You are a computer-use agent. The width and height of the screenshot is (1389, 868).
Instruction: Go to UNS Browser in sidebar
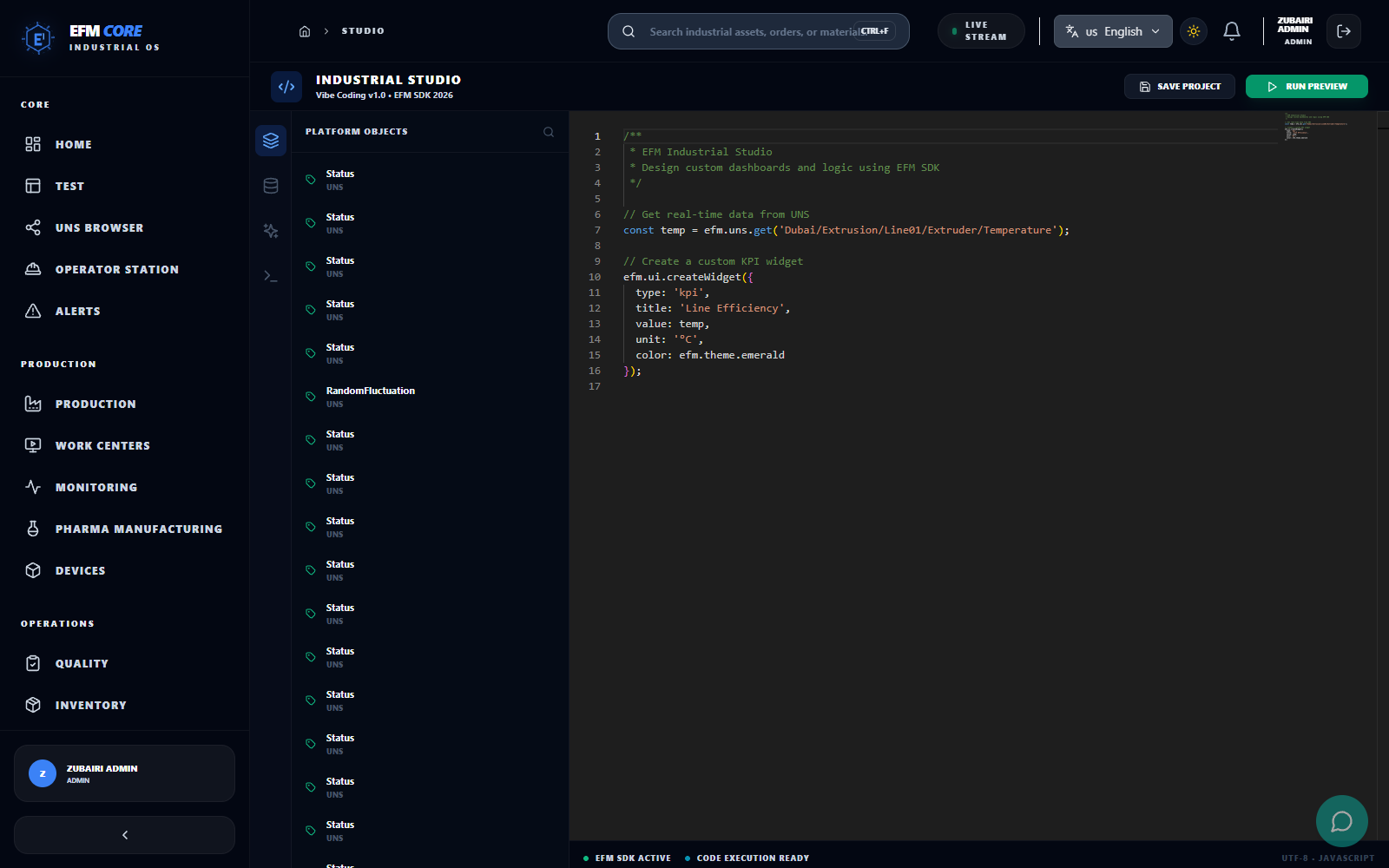99,228
